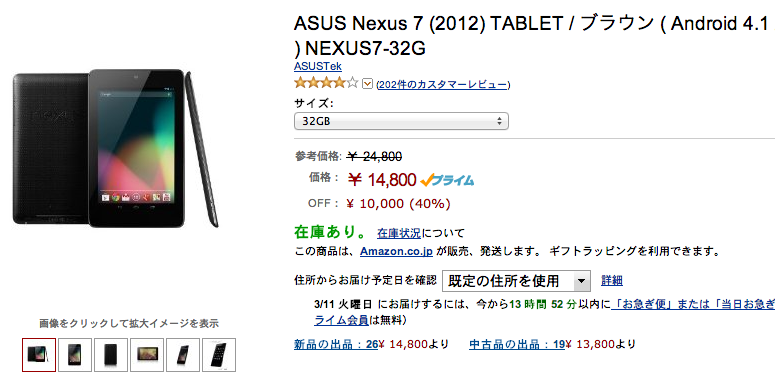Open the ライム会員 membership link
Viewport: 775px width, 377px height.
pyautogui.click(x=341, y=320)
